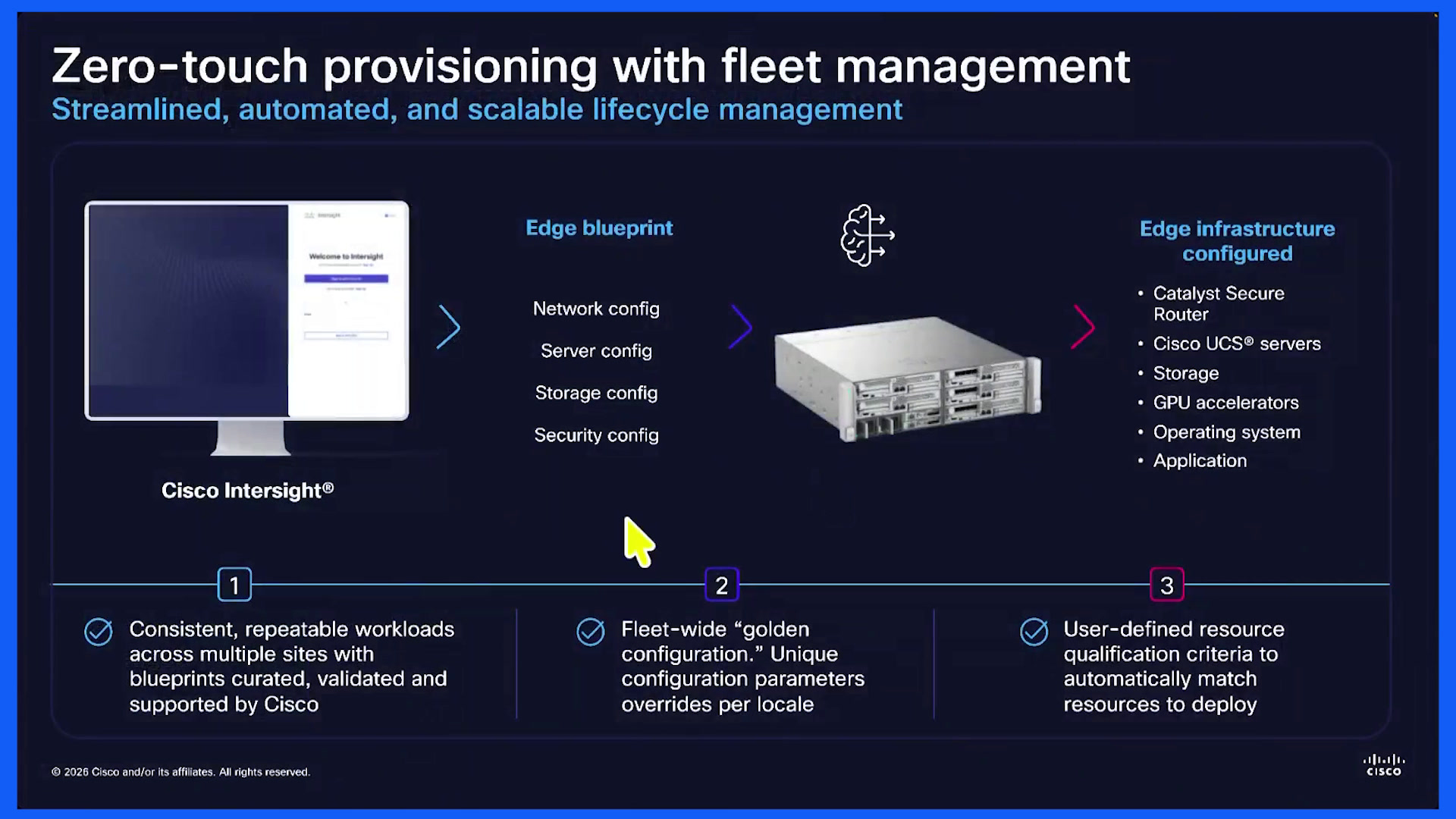Click the "Welcome to Intersight" text on the monitor
The width and height of the screenshot is (1456, 819).
pyautogui.click(x=346, y=256)
